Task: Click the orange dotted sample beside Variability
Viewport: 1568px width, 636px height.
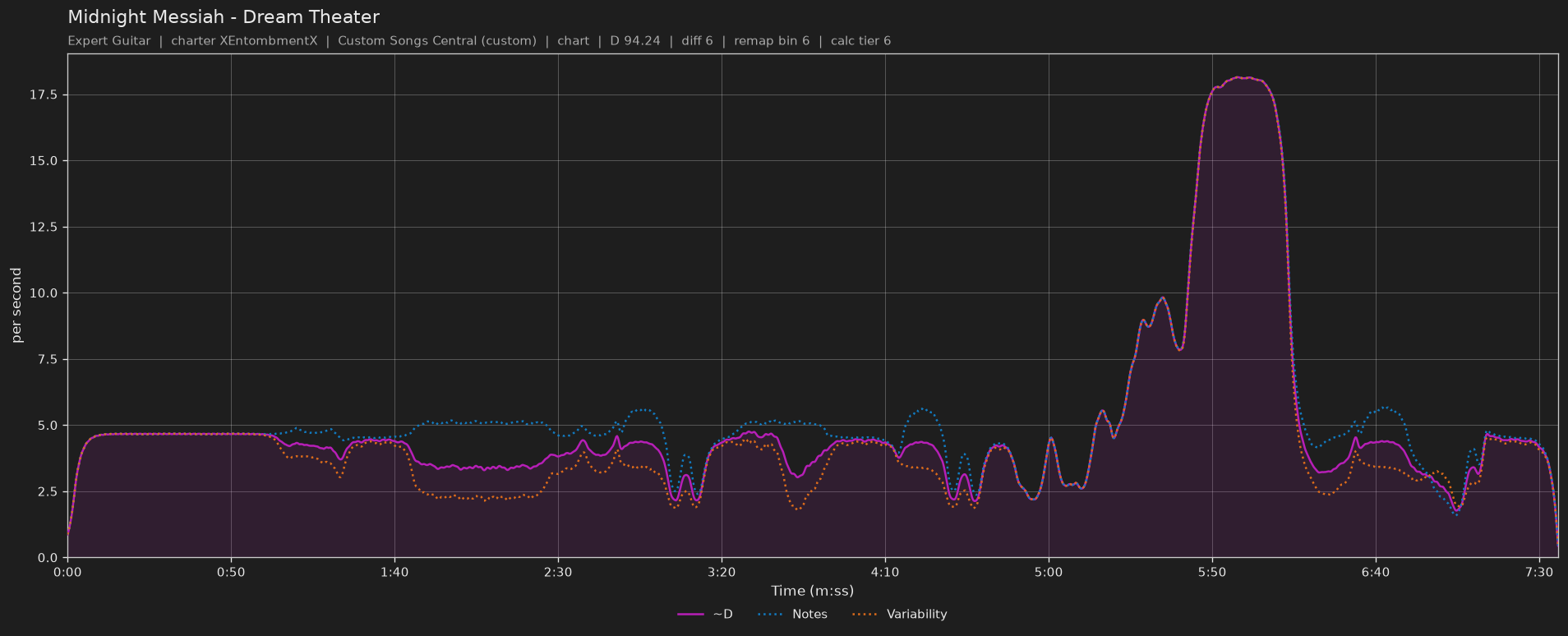Action: [x=865, y=615]
